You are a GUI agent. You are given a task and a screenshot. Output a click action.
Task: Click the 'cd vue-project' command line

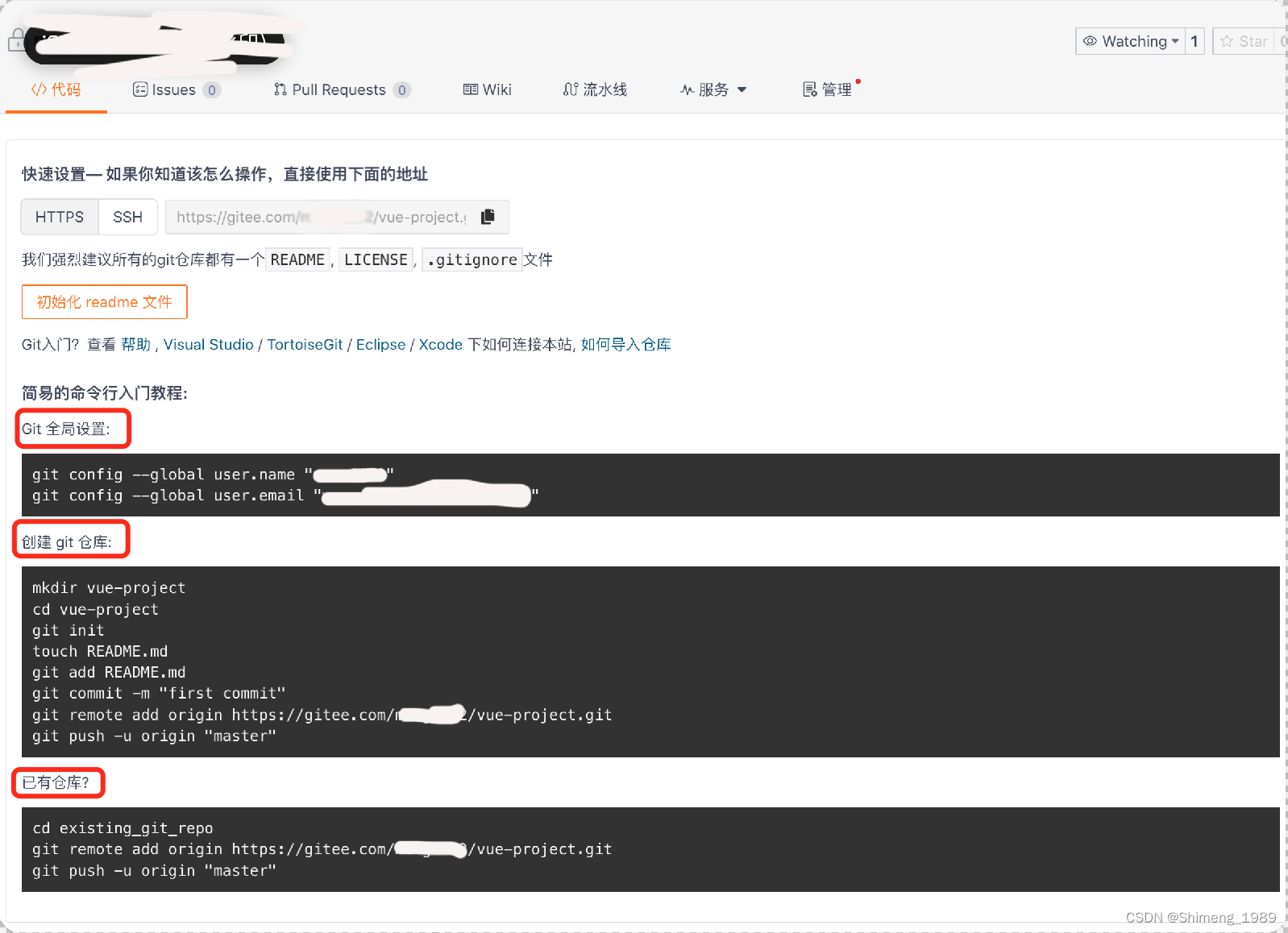95,609
